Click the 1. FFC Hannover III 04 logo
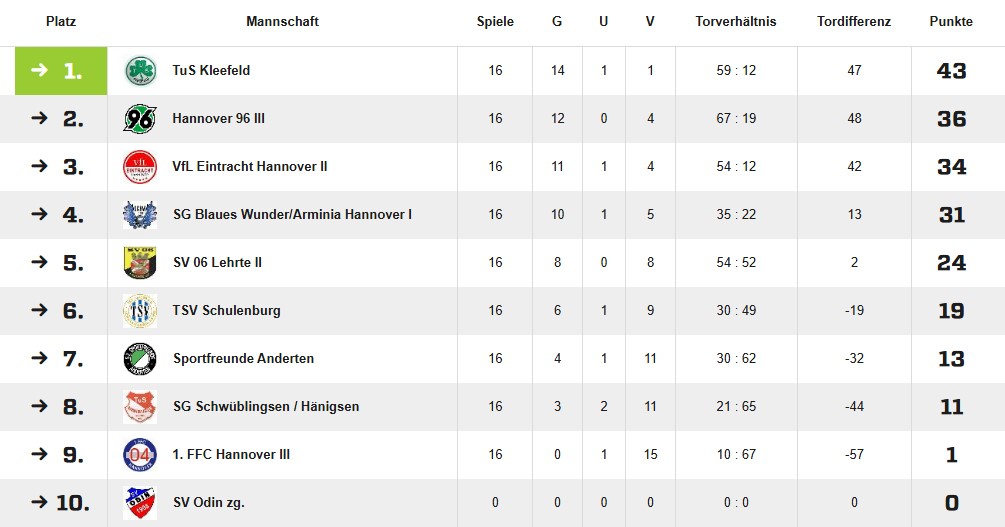 [140, 455]
